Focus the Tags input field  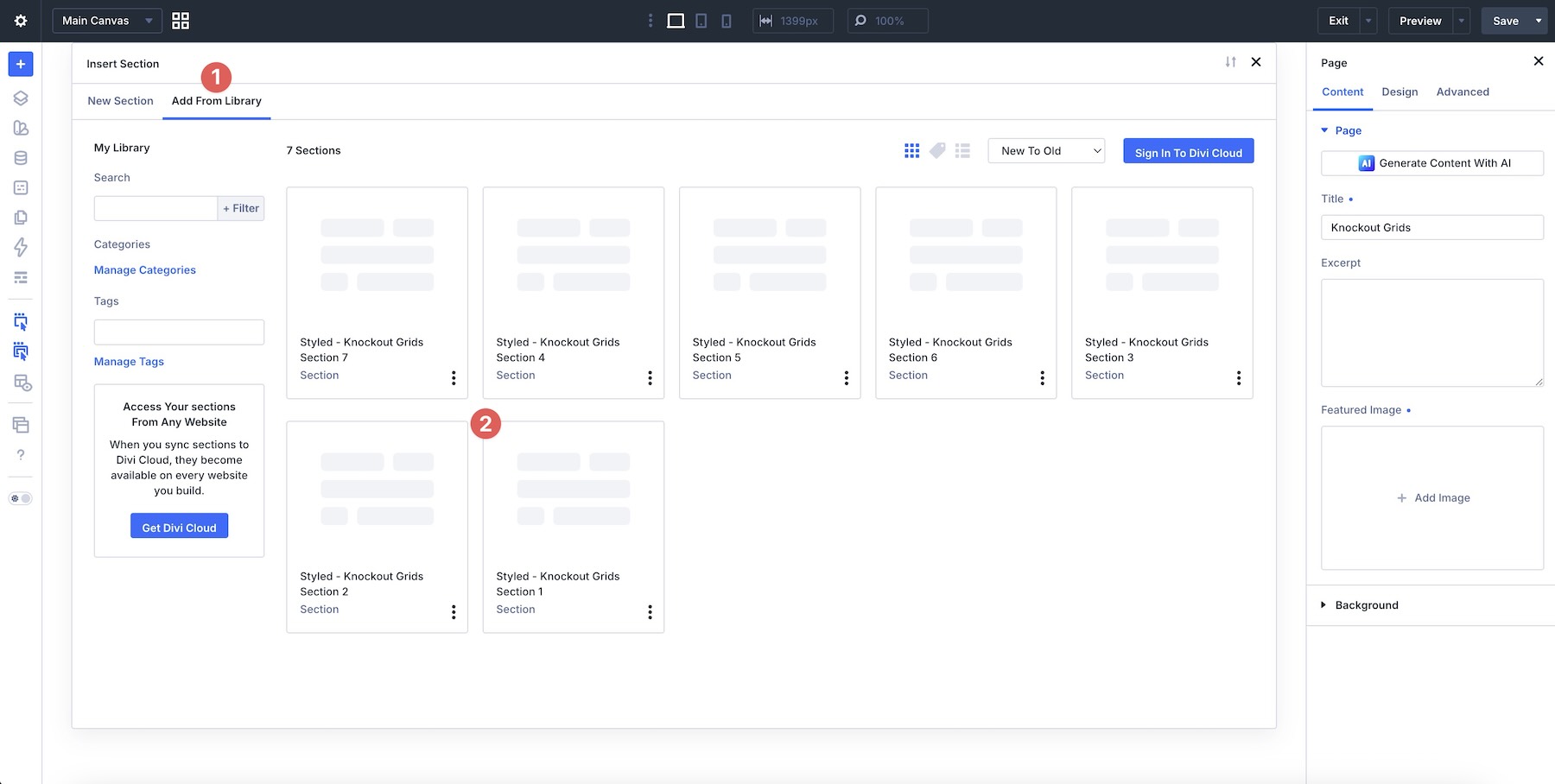(179, 332)
